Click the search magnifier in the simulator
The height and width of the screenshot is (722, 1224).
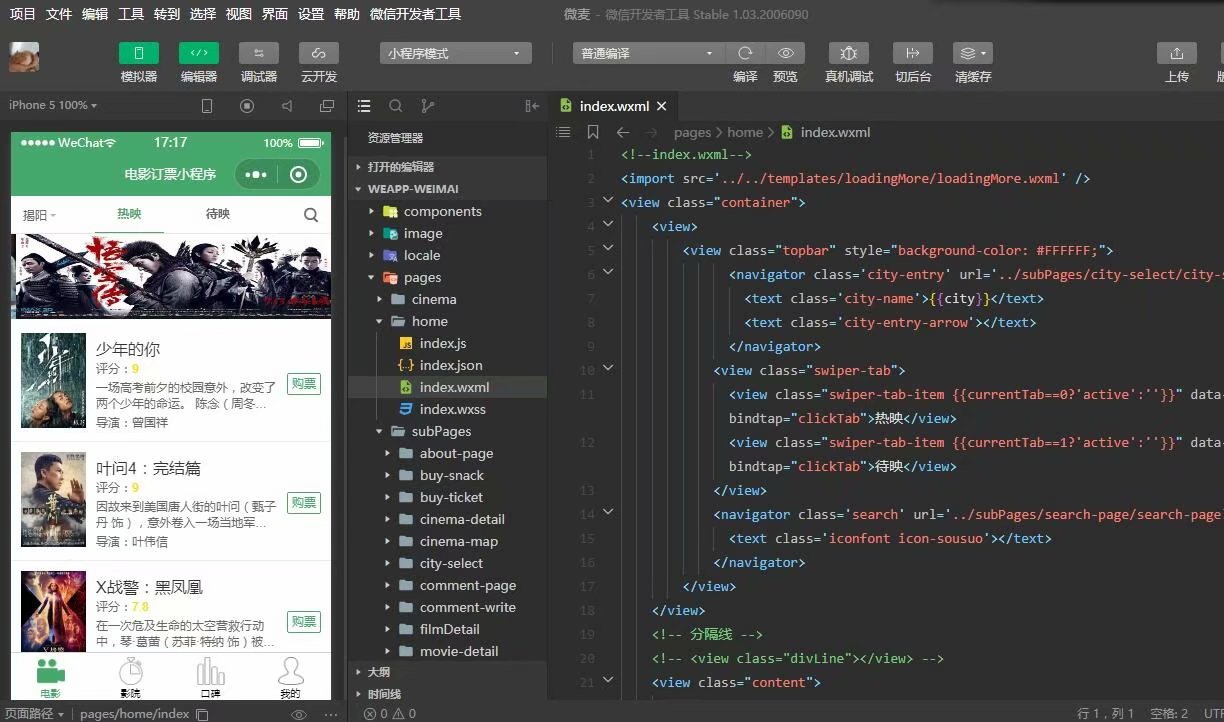tap(311, 215)
